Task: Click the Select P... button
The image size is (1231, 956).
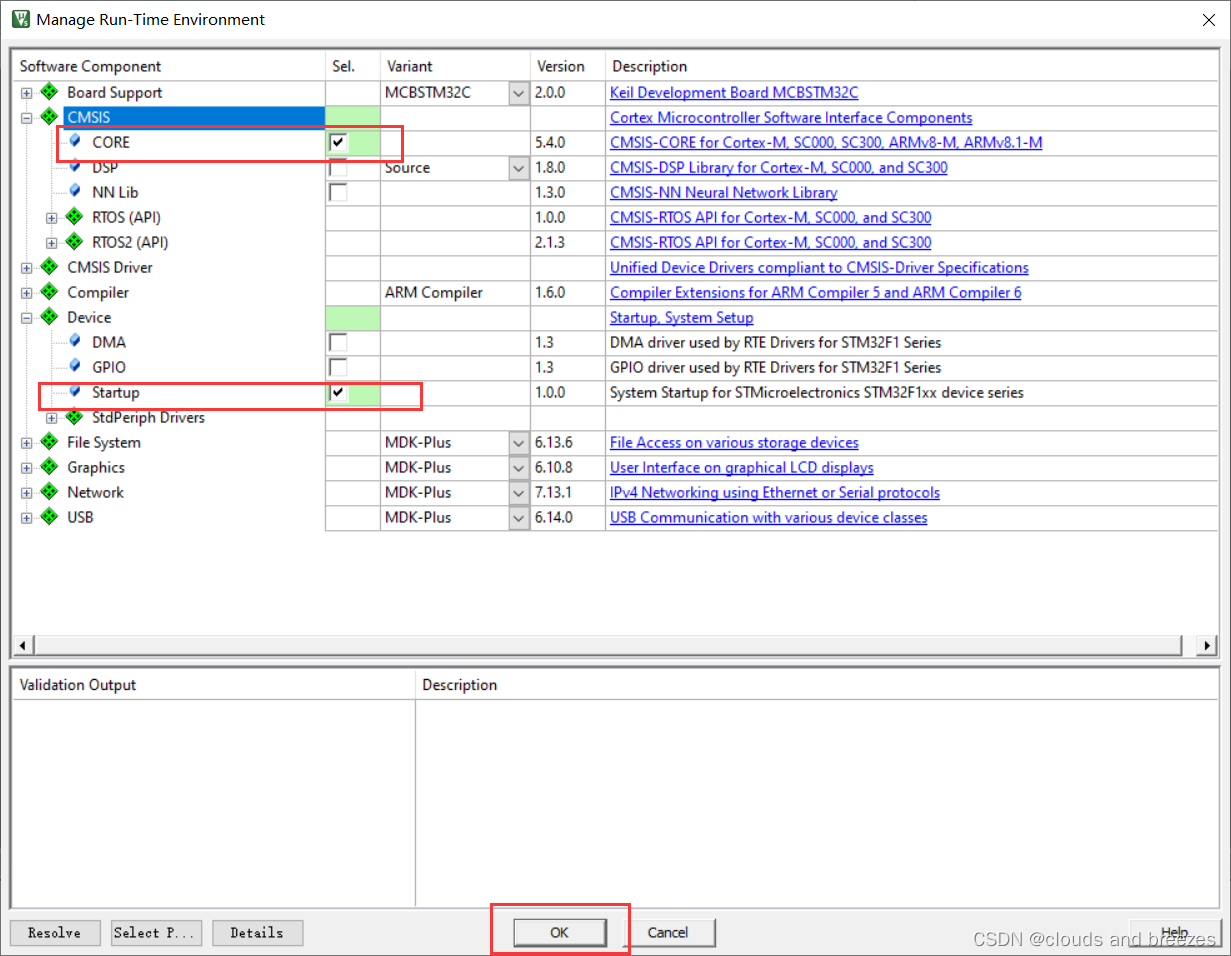Action: [157, 932]
